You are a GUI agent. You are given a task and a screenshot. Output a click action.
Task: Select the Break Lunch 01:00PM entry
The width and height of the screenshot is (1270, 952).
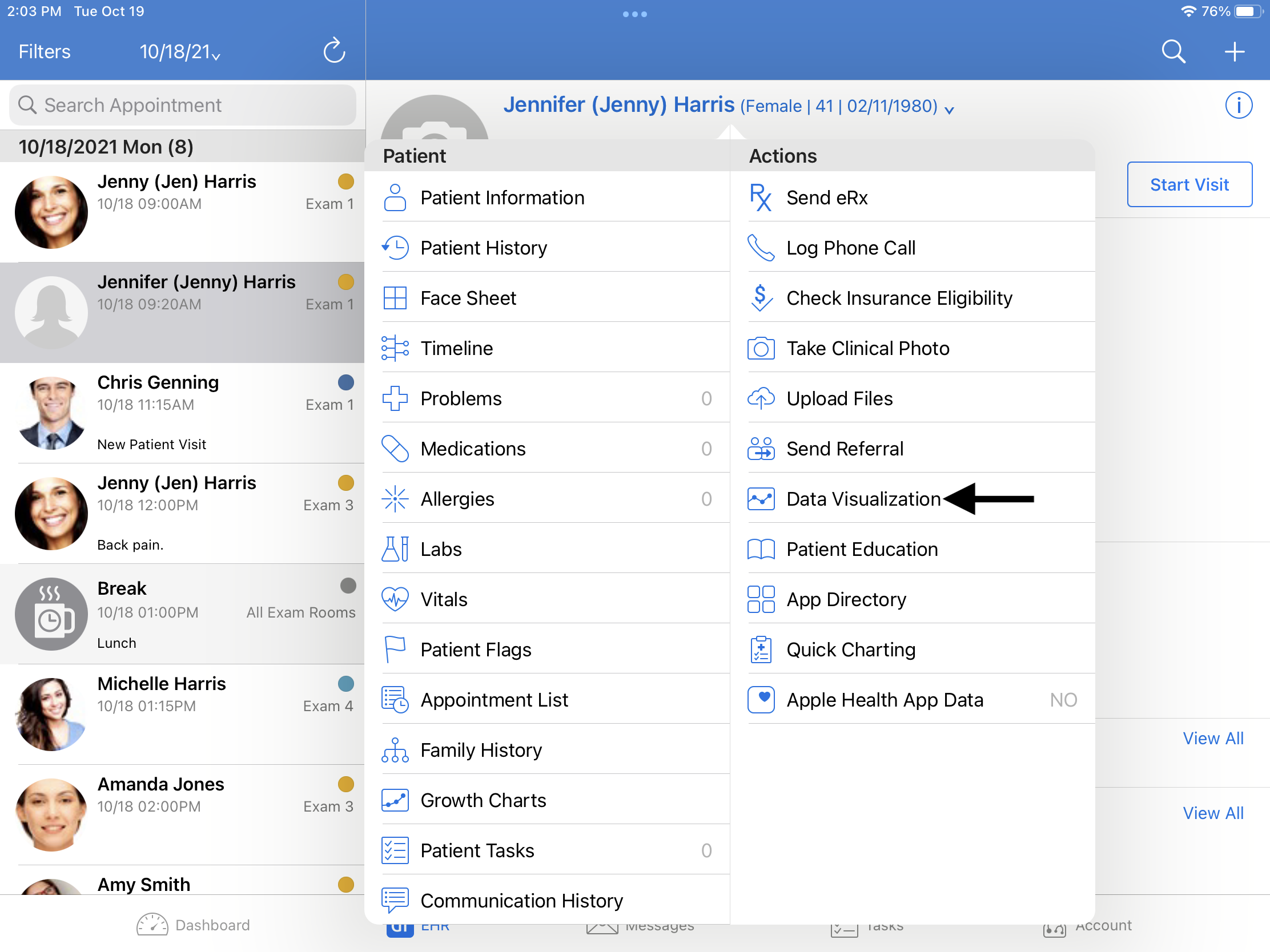tap(182, 614)
